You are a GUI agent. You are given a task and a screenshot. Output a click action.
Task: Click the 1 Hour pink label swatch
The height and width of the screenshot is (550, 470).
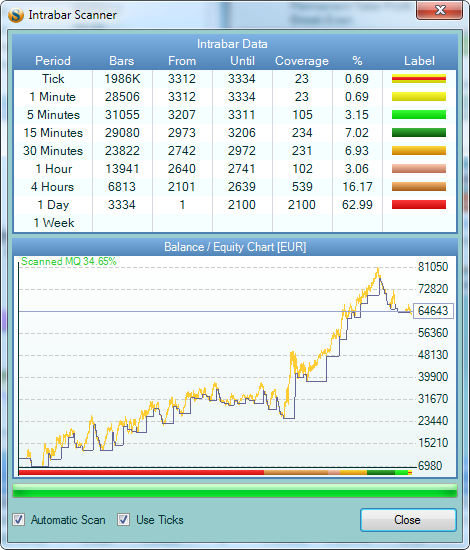point(419,169)
